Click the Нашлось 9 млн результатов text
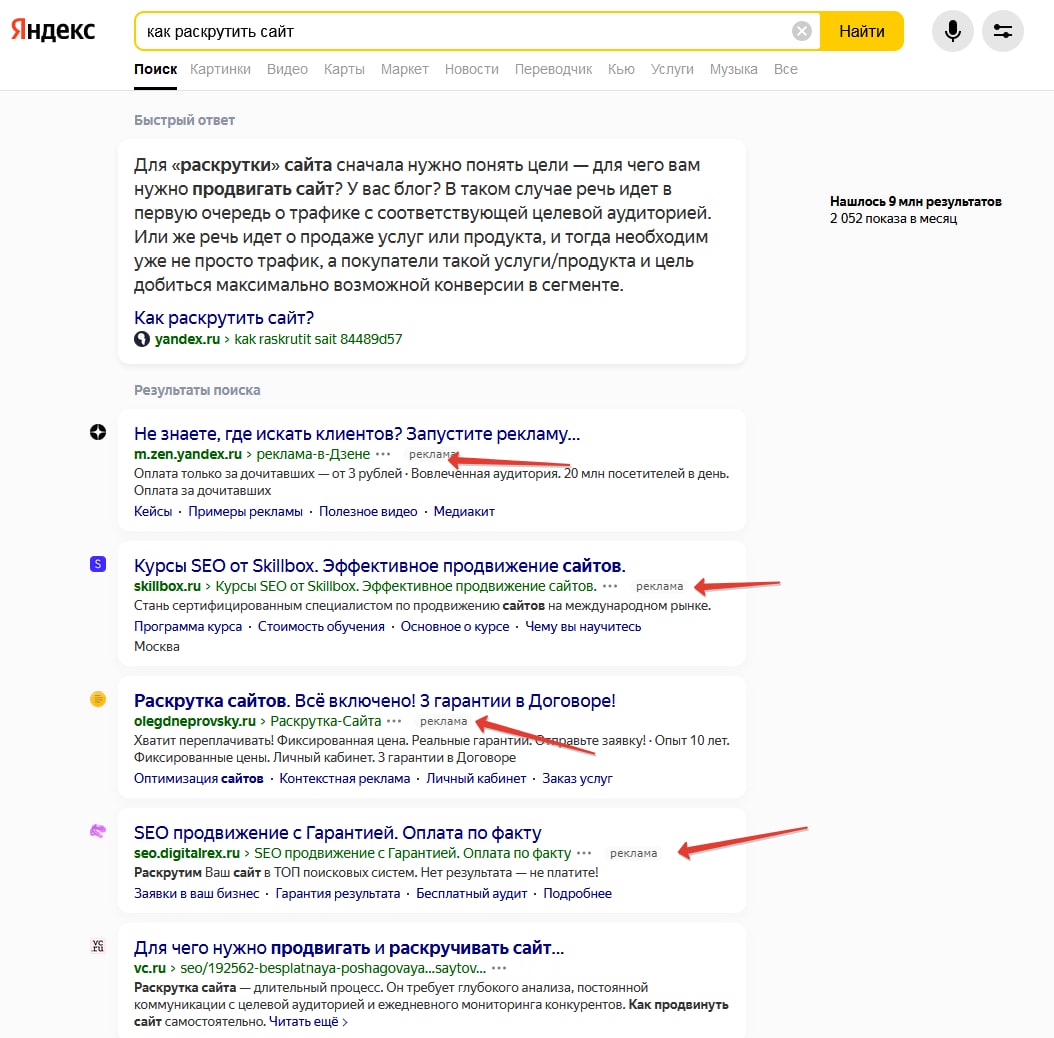 pyautogui.click(x=916, y=201)
